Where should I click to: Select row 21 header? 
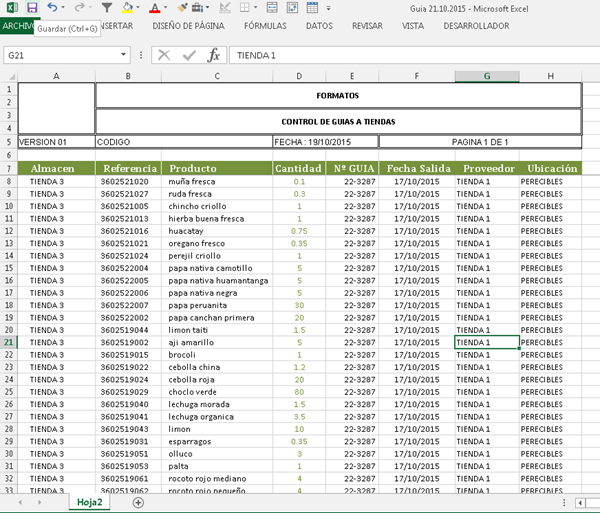[x=8, y=342]
